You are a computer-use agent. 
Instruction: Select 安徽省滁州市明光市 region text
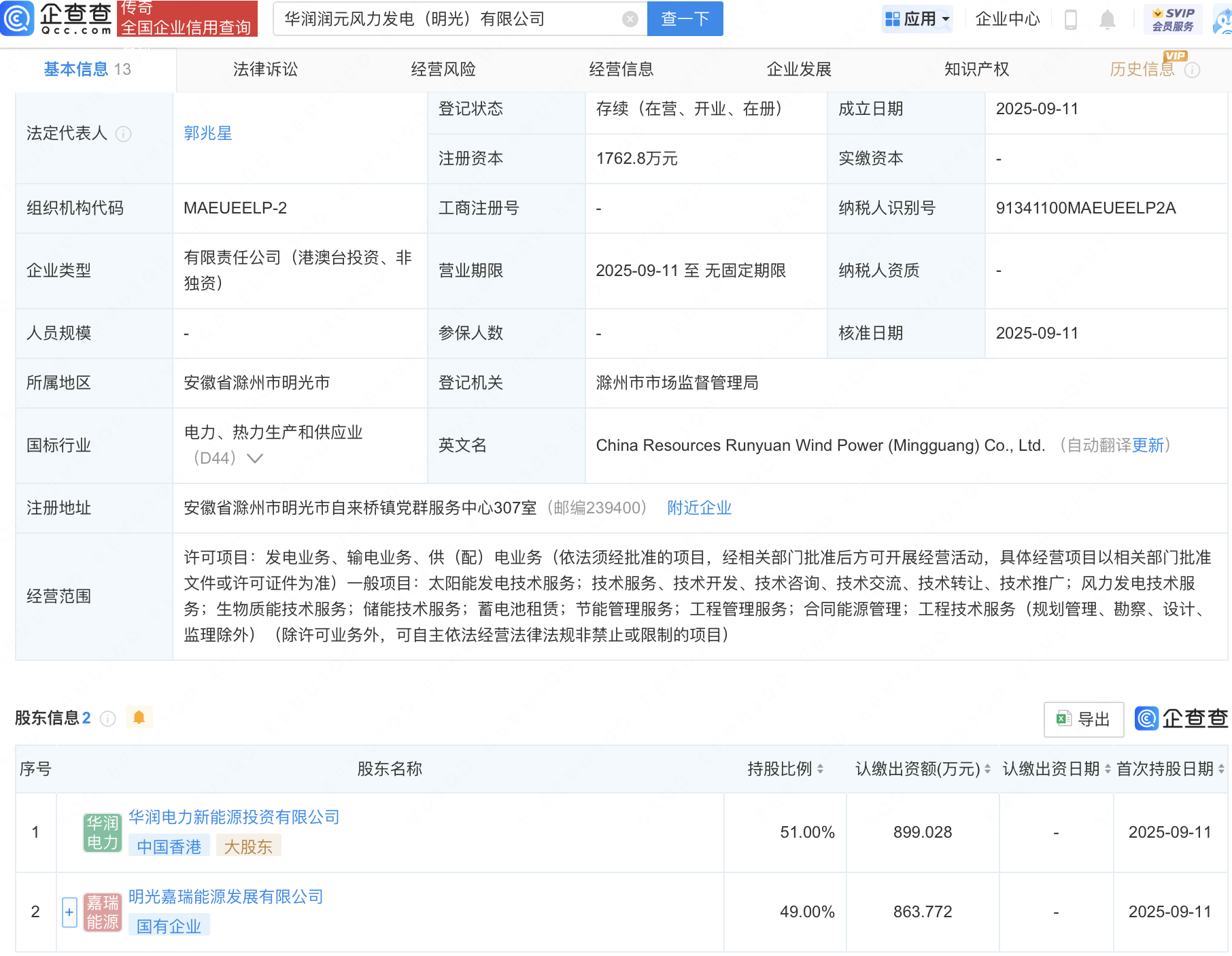pos(257,383)
